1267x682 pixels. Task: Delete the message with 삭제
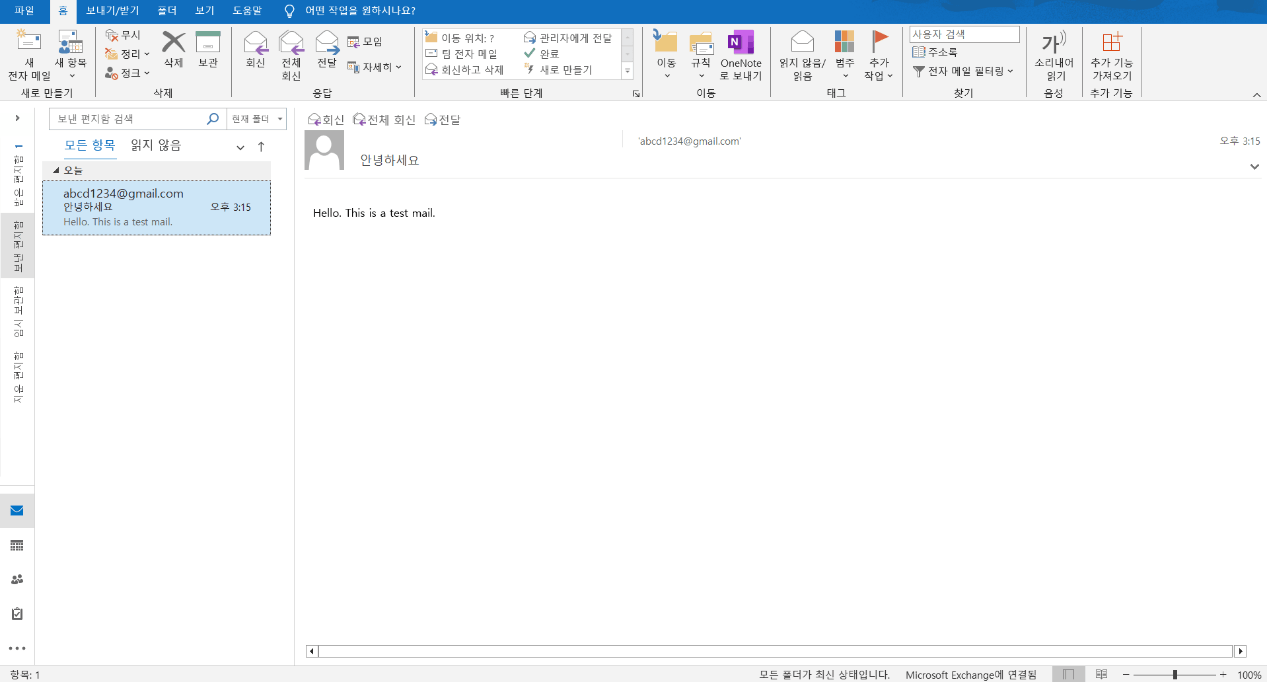174,50
